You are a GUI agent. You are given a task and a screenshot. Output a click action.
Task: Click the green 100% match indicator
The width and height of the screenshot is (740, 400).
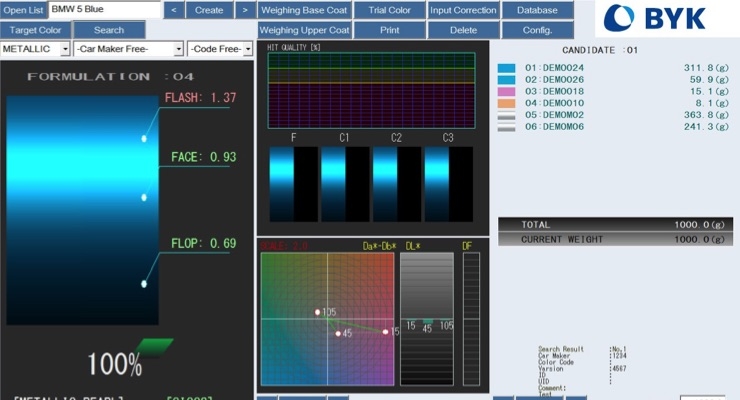(x=155, y=347)
